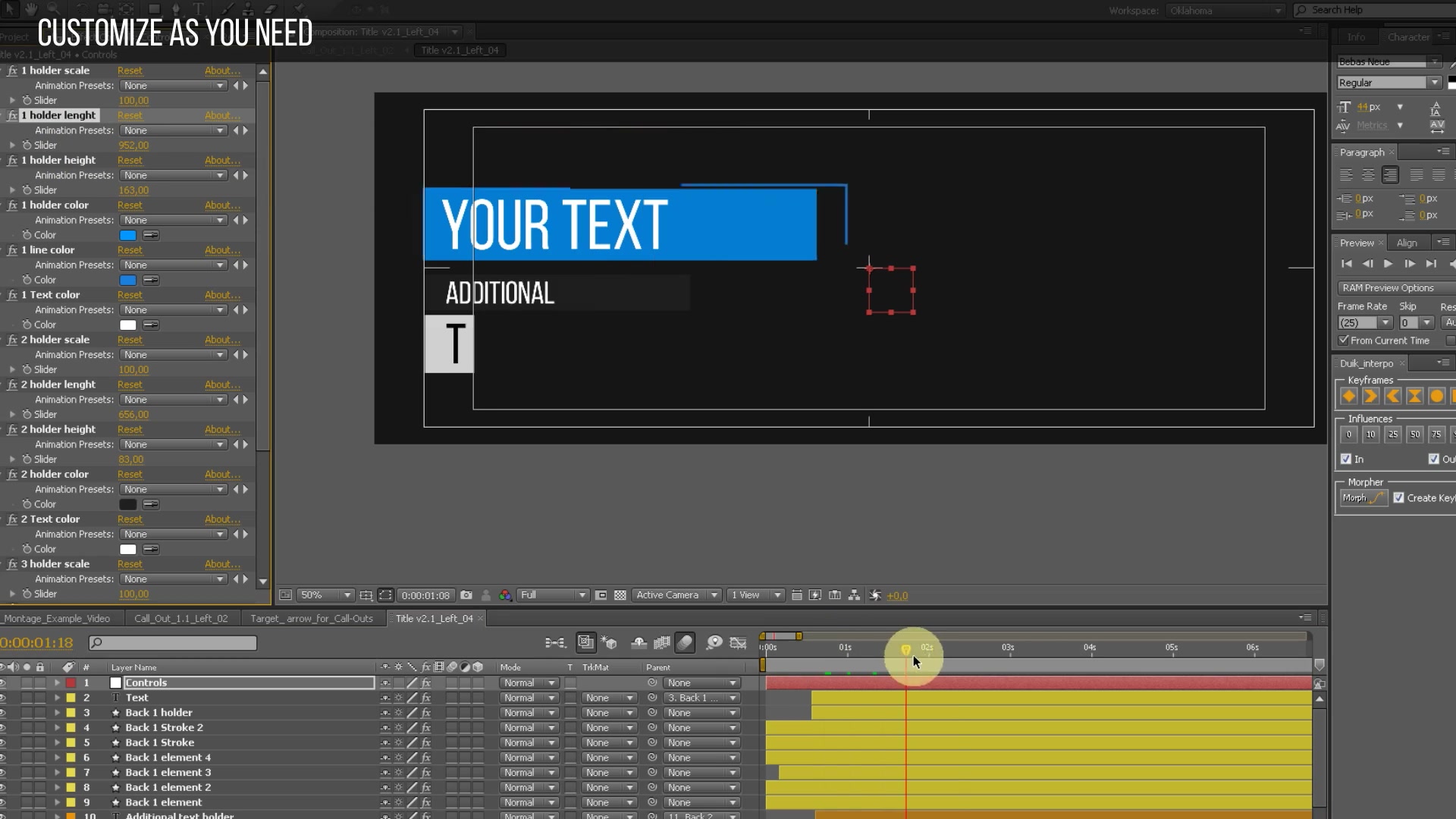
Task: Click the composition flowchart icon in viewer
Action: [x=855, y=595]
